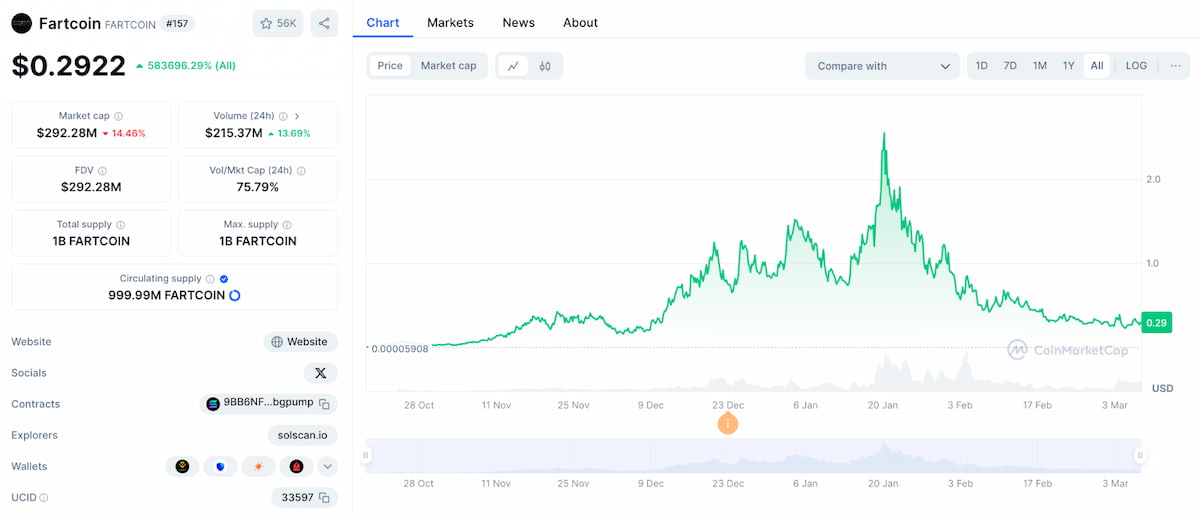Open the solscan.io explorer link
Viewport: 1200px width, 515px height.
tap(303, 435)
